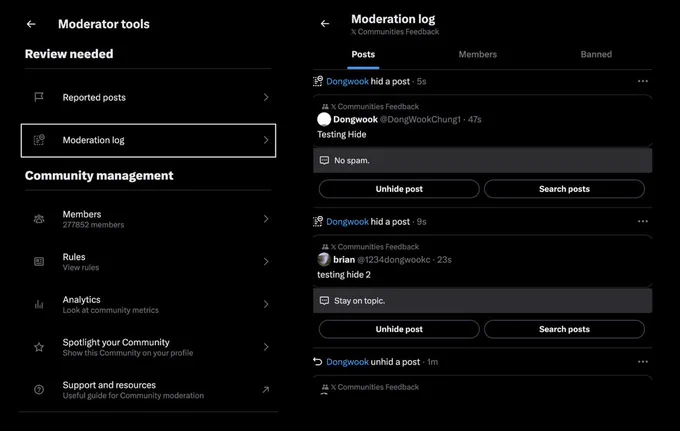680x431 pixels.
Task: Click the undo arrow icon on unhid entry
Action: 317,362
